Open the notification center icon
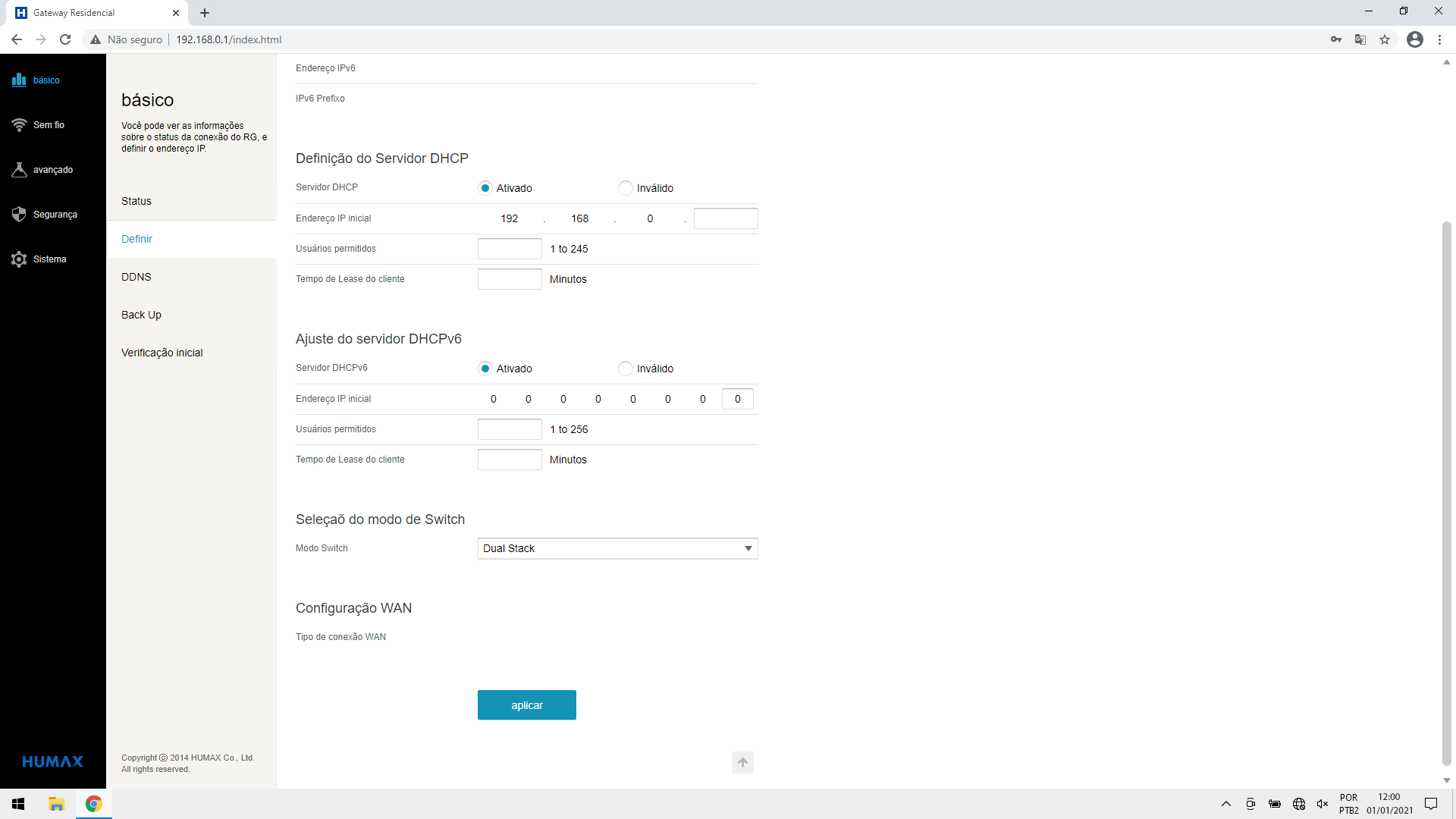 (1431, 804)
